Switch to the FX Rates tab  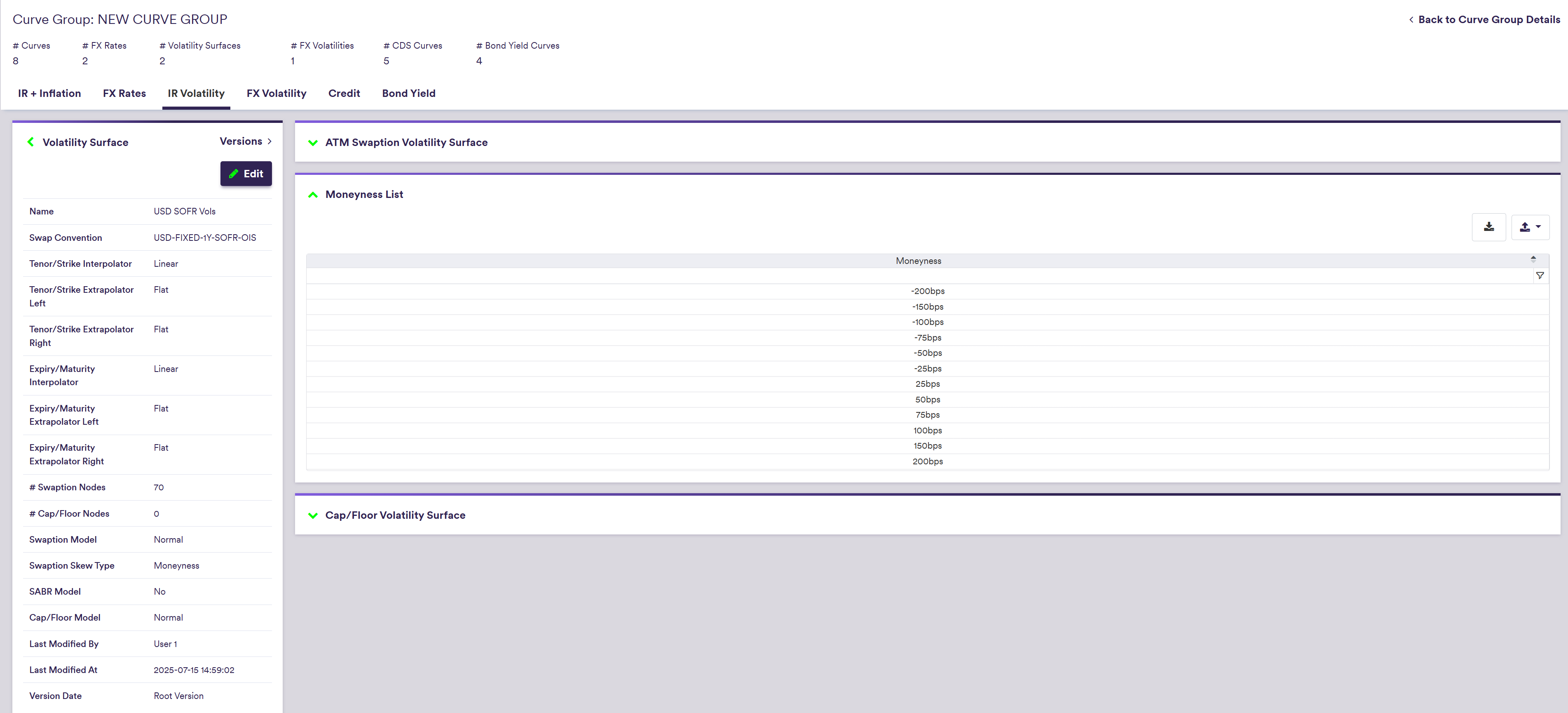124,93
